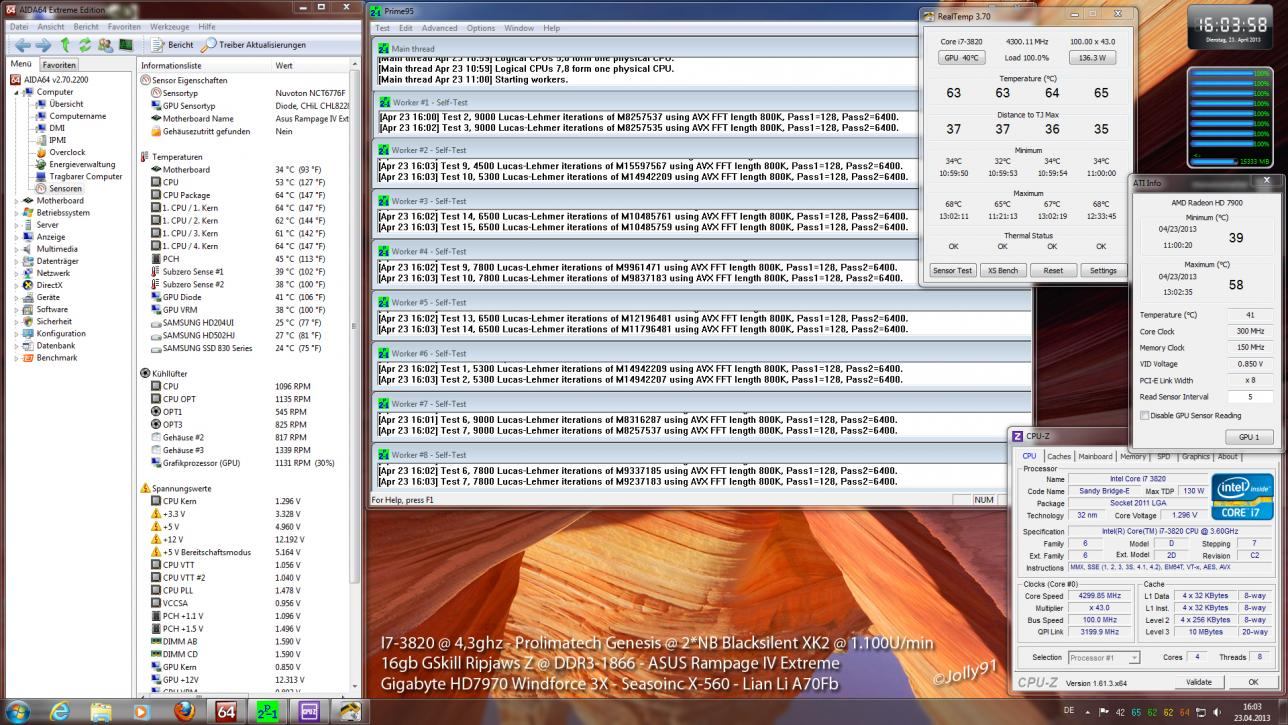
Task: Expand the Betriebssystem tree node
Action: tap(16, 212)
